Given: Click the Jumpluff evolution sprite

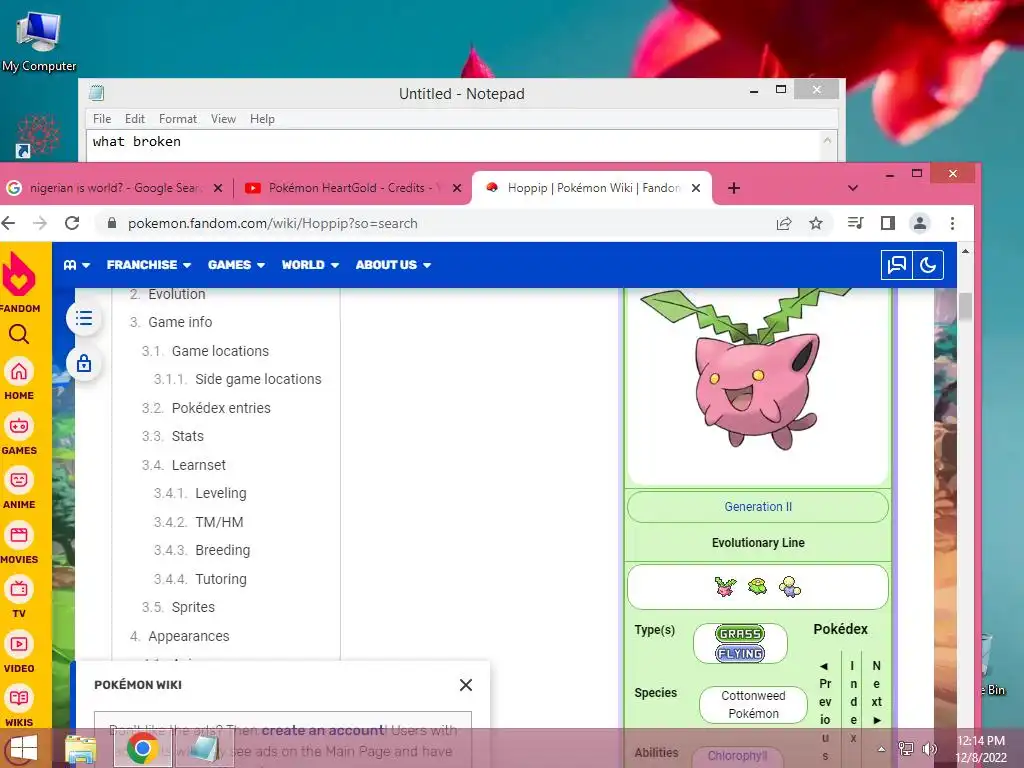Looking at the screenshot, I should point(790,586).
